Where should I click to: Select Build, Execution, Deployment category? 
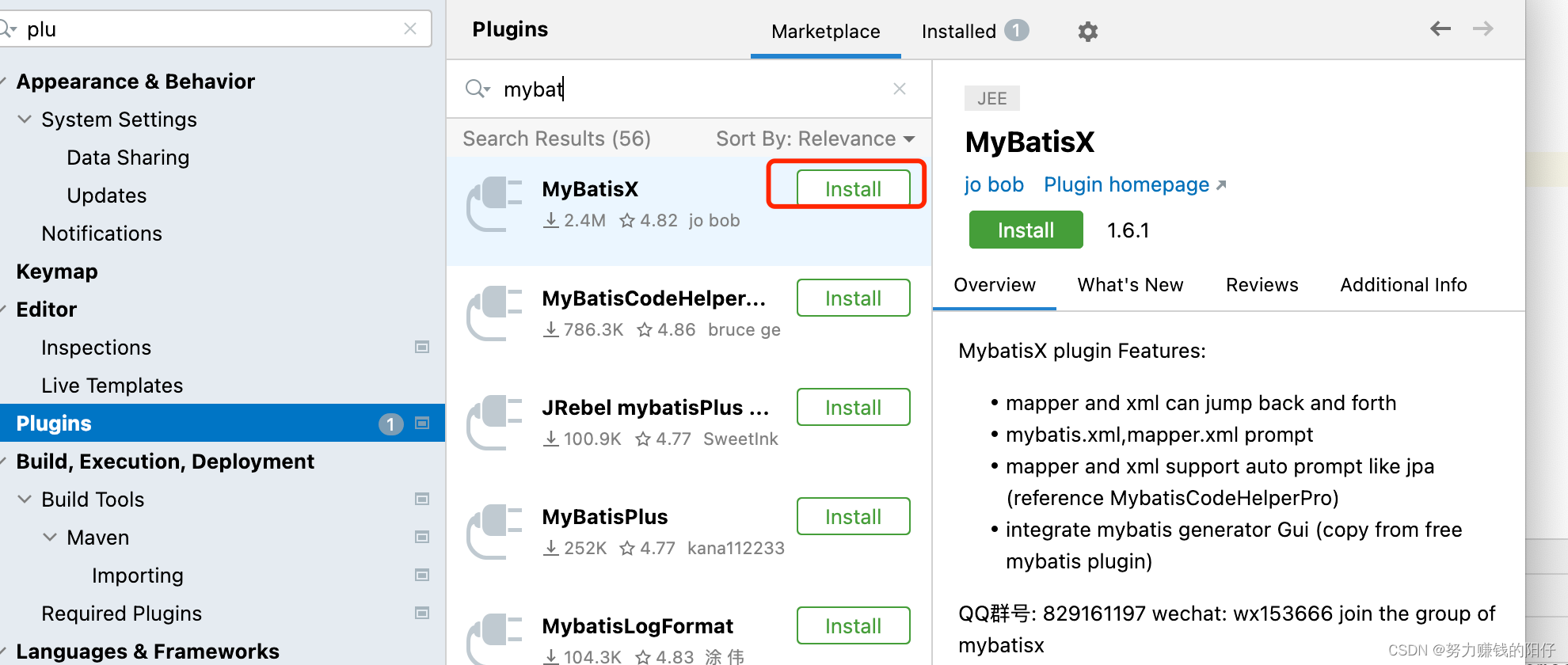click(x=165, y=462)
